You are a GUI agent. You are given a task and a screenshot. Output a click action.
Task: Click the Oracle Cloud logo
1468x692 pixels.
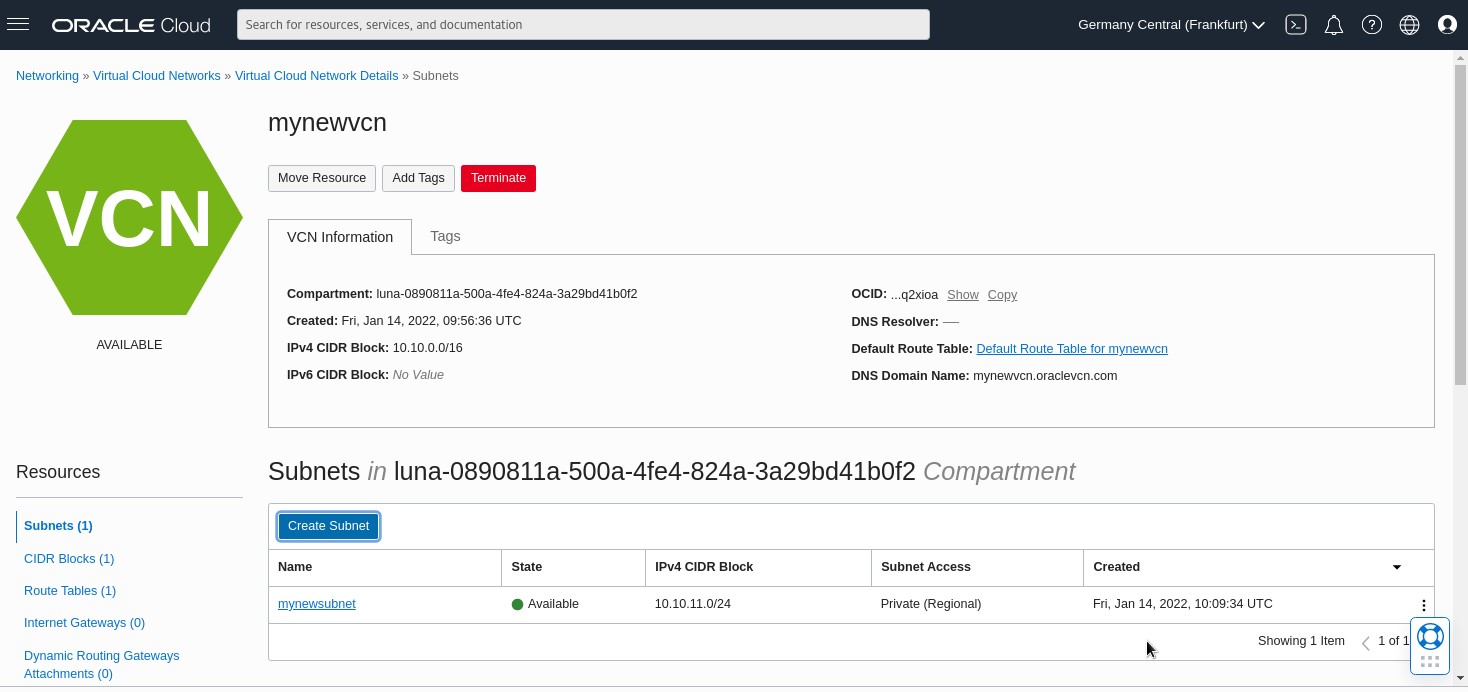[130, 24]
